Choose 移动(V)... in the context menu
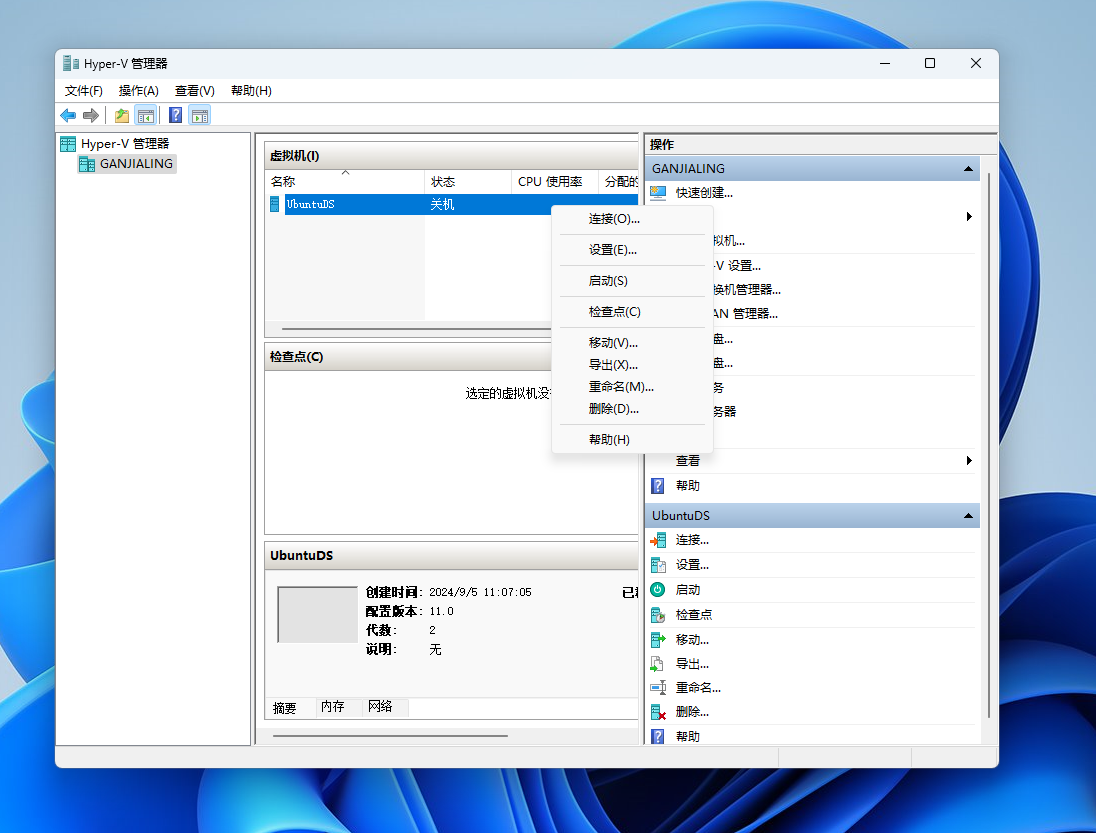 (633, 342)
